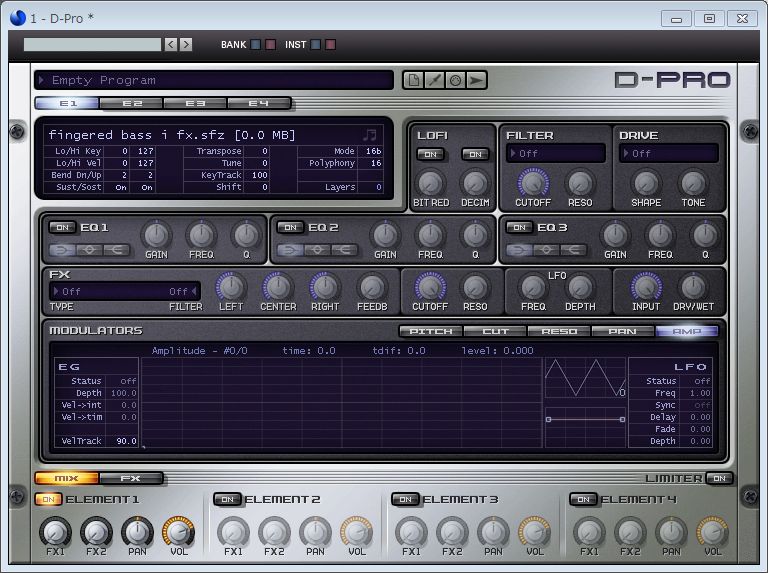Click the previous preset arrow button

tap(171, 45)
